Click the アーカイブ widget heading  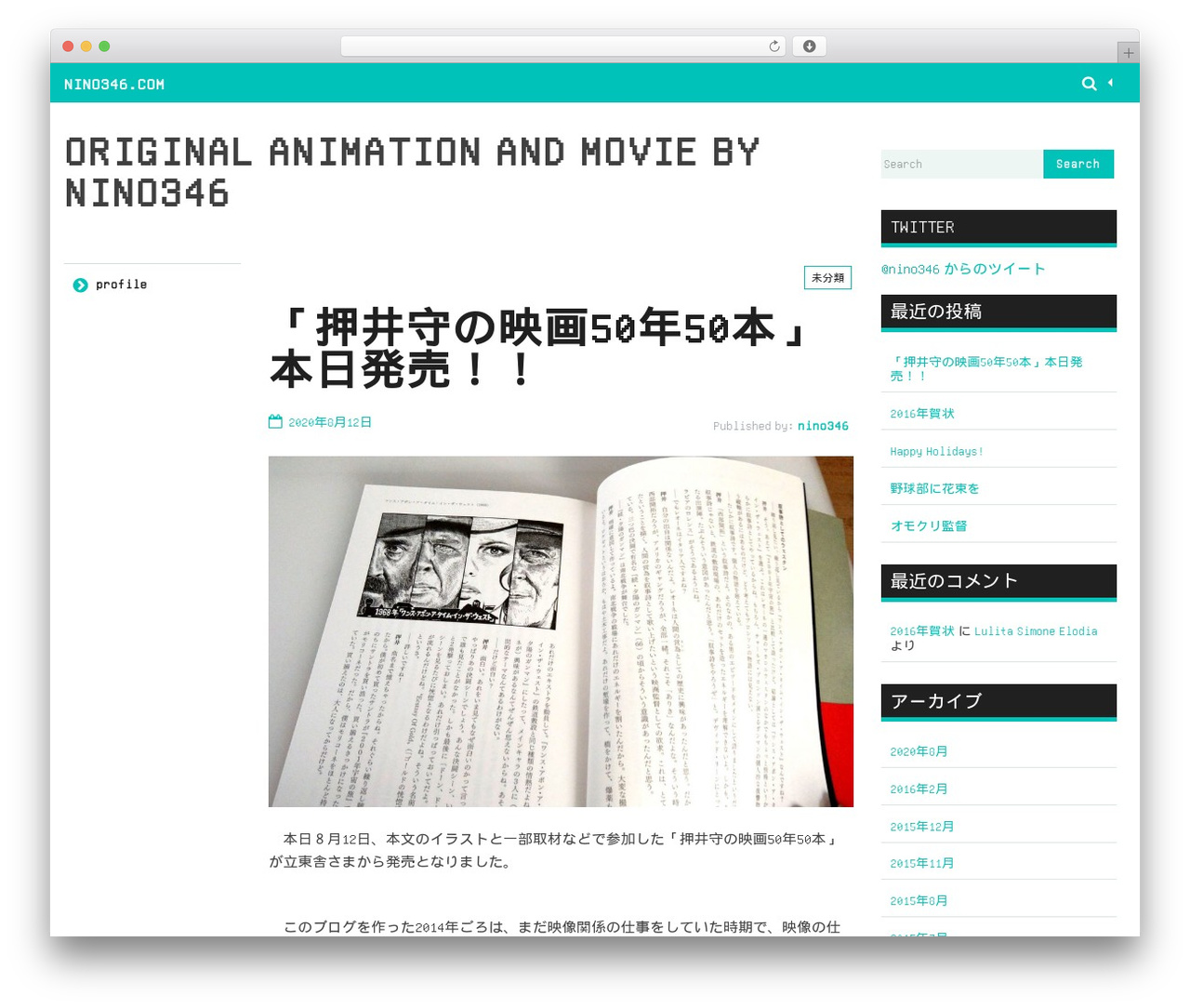[x=998, y=701]
